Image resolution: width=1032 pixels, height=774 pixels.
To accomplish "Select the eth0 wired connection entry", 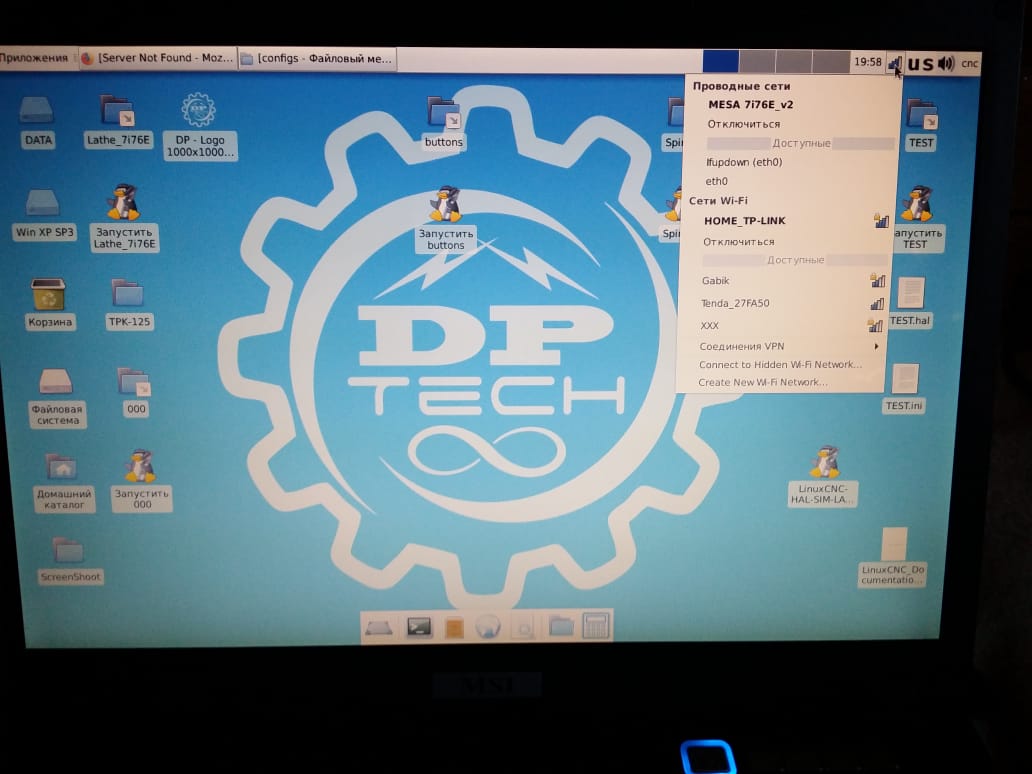I will coord(788,181).
